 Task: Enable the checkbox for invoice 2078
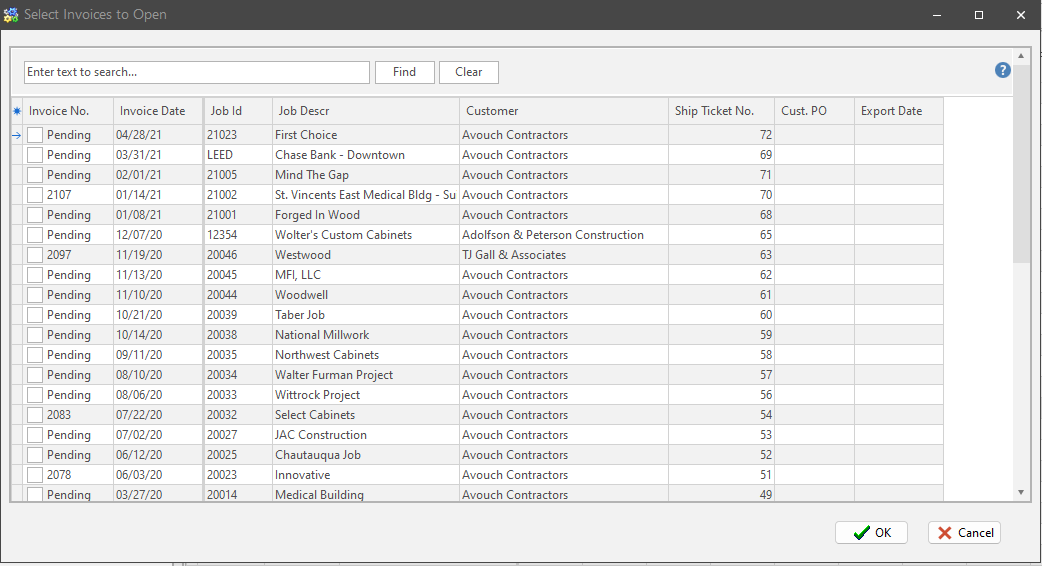[x=35, y=475]
